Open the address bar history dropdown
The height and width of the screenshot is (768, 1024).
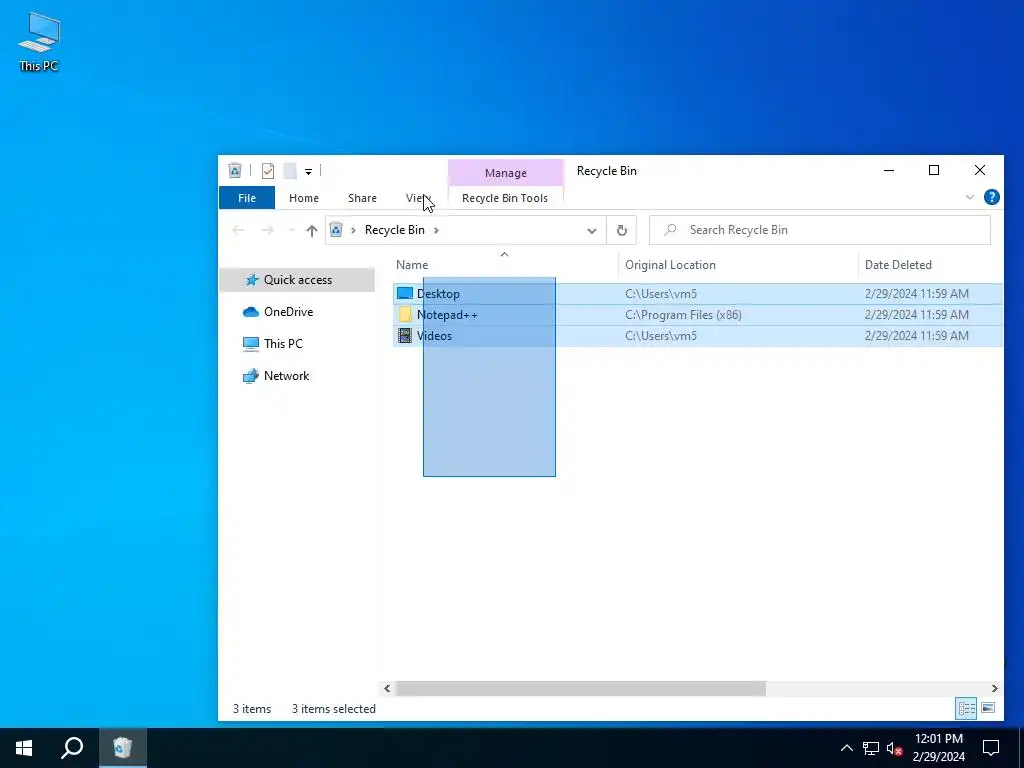pos(591,231)
